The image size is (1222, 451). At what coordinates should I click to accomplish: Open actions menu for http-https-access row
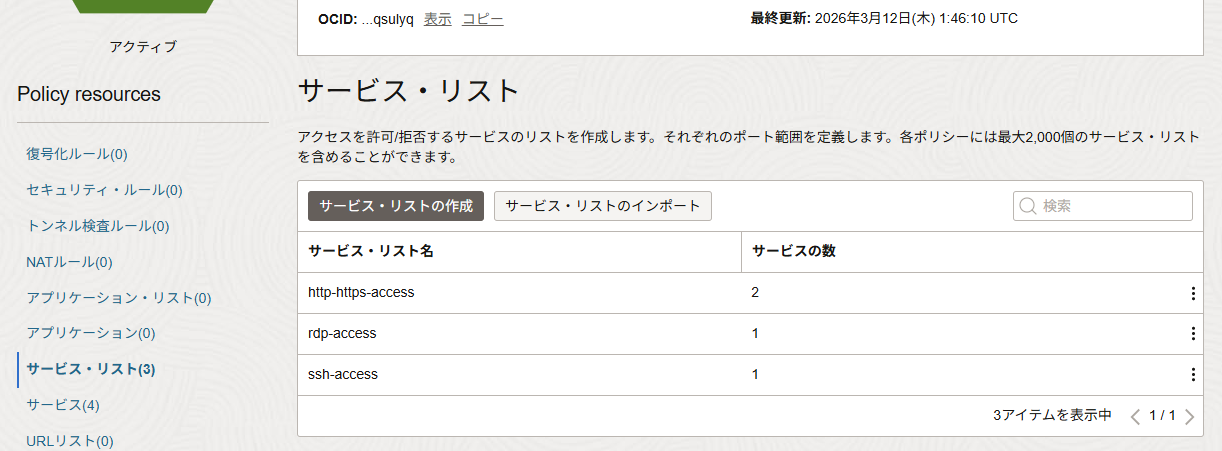tap(1193, 293)
